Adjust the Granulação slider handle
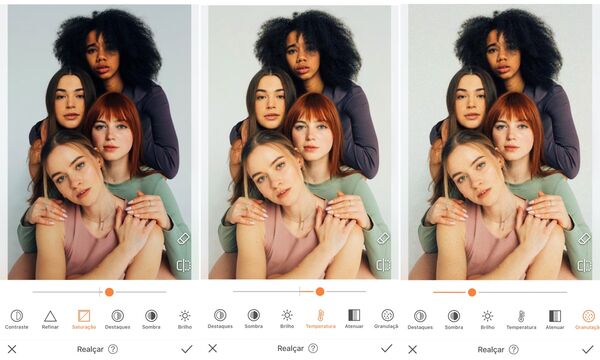 472,292
